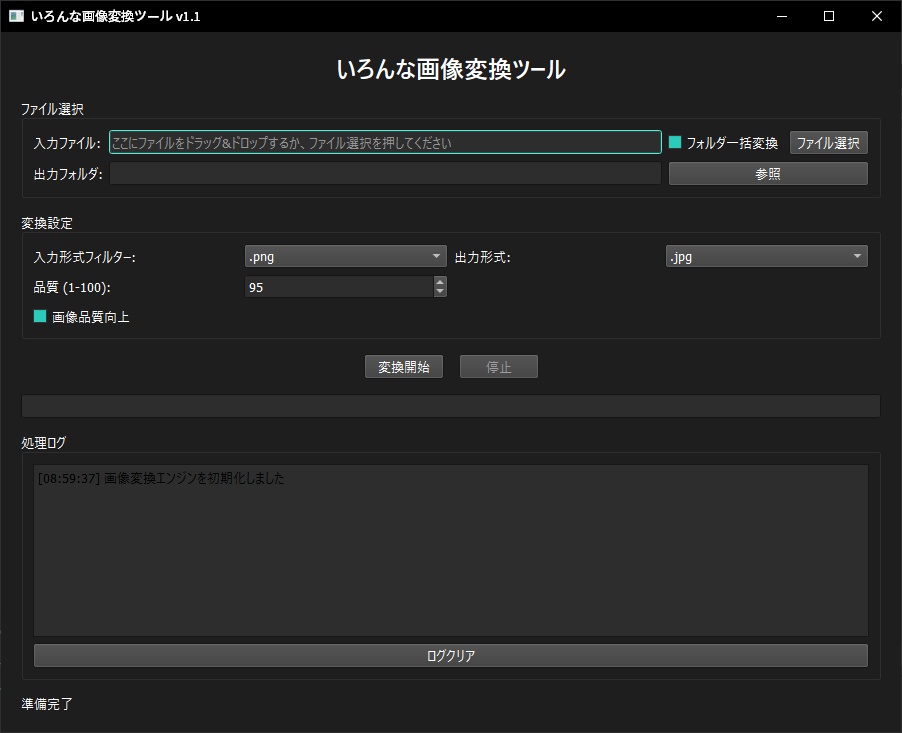Viewport: 902px width, 733px height.
Task: Enable the フォルダー一括変換 checkbox
Action: [676, 142]
